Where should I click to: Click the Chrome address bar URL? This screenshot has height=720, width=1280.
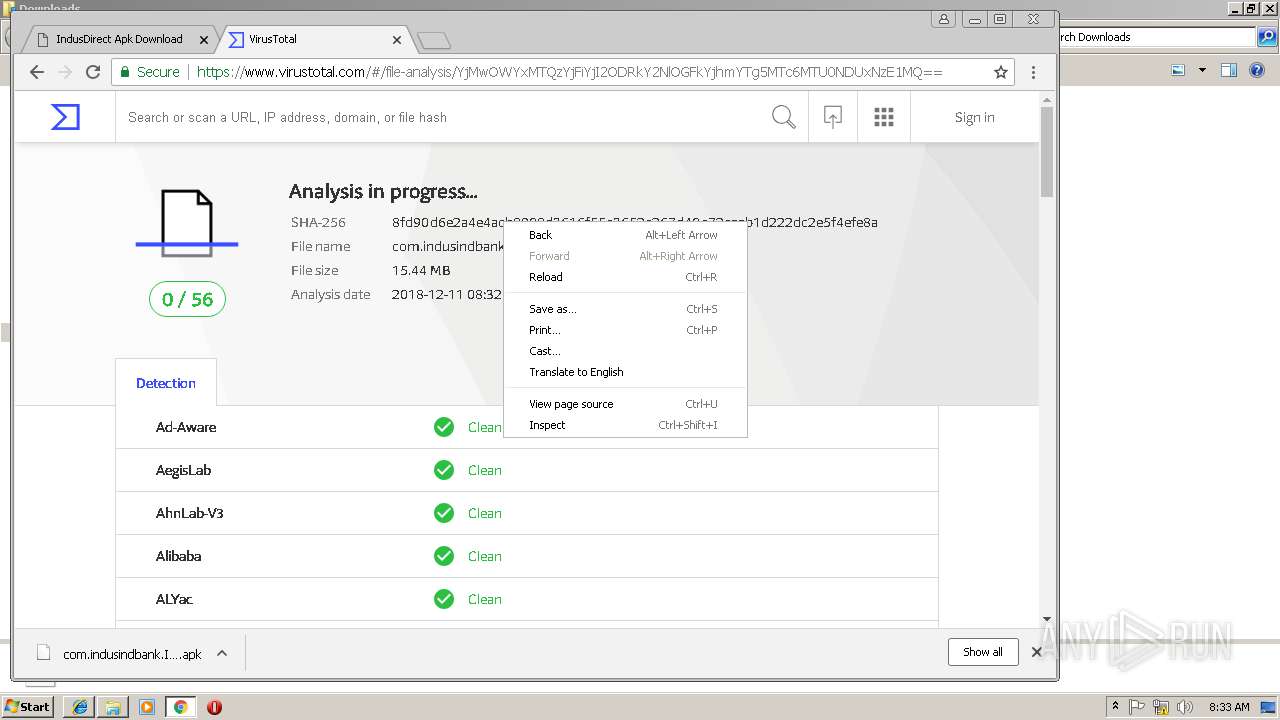pos(570,72)
